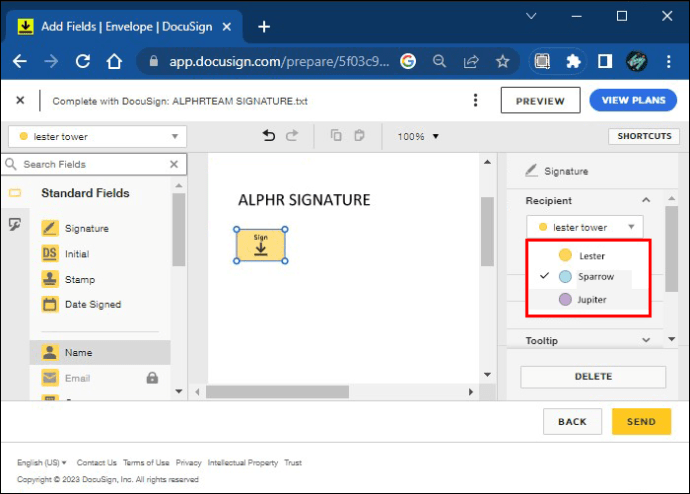The image size is (690, 494).
Task: Close the Add Fields DocuSign tab
Action: 227,27
